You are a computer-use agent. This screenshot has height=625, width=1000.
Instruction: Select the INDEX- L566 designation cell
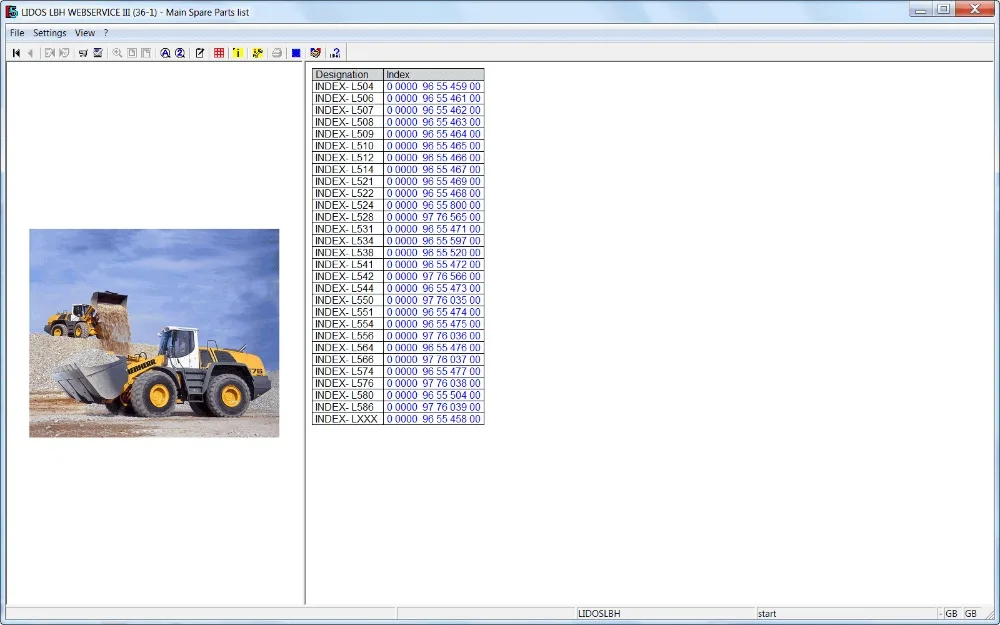pyautogui.click(x=348, y=359)
